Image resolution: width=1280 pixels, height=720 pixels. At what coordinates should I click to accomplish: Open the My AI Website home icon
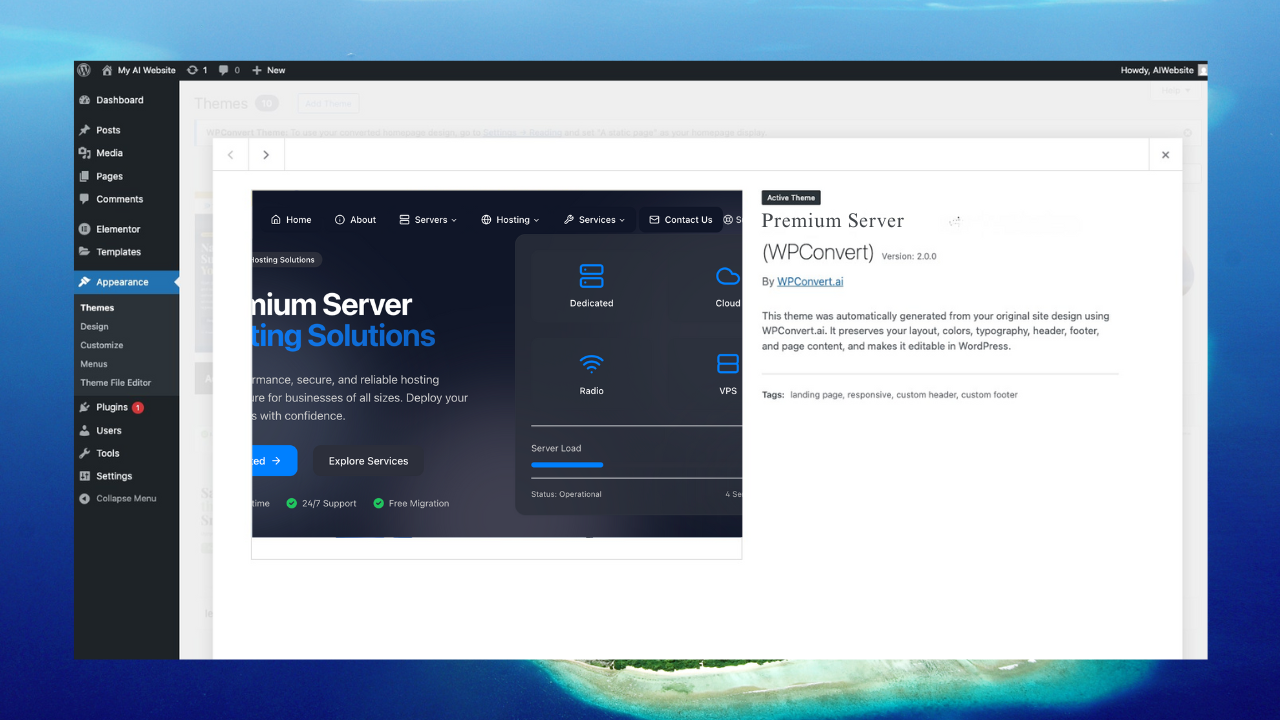point(107,70)
